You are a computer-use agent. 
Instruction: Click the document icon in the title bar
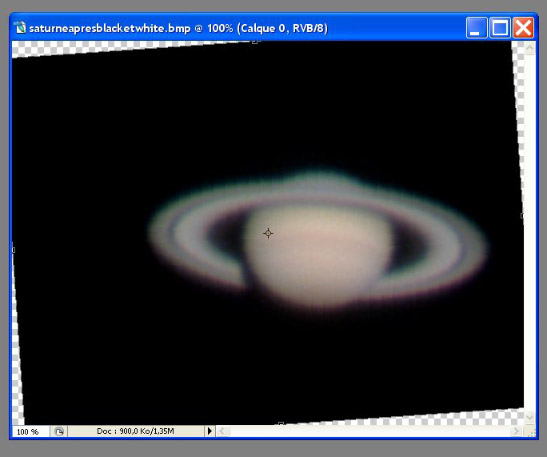pos(20,28)
